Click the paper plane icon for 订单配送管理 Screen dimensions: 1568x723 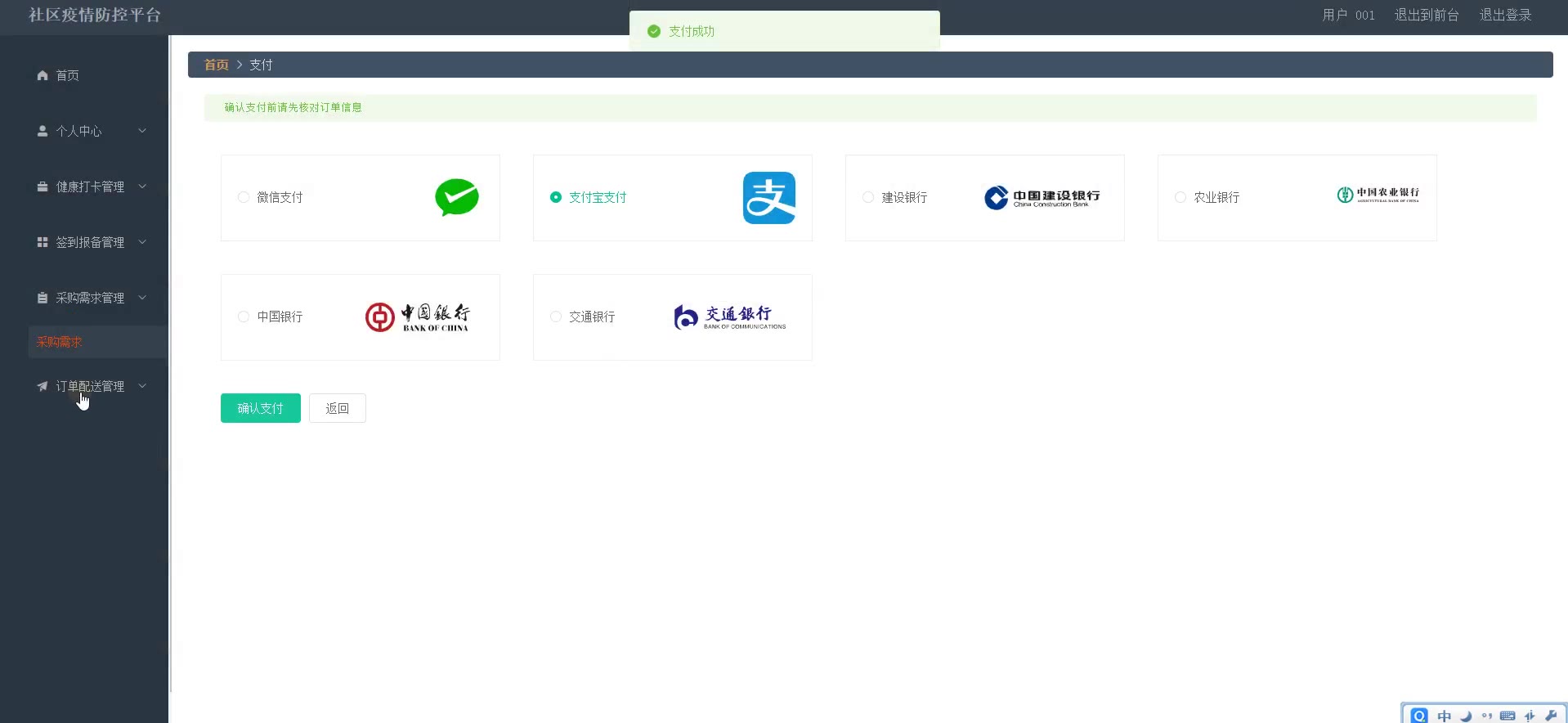coord(43,386)
